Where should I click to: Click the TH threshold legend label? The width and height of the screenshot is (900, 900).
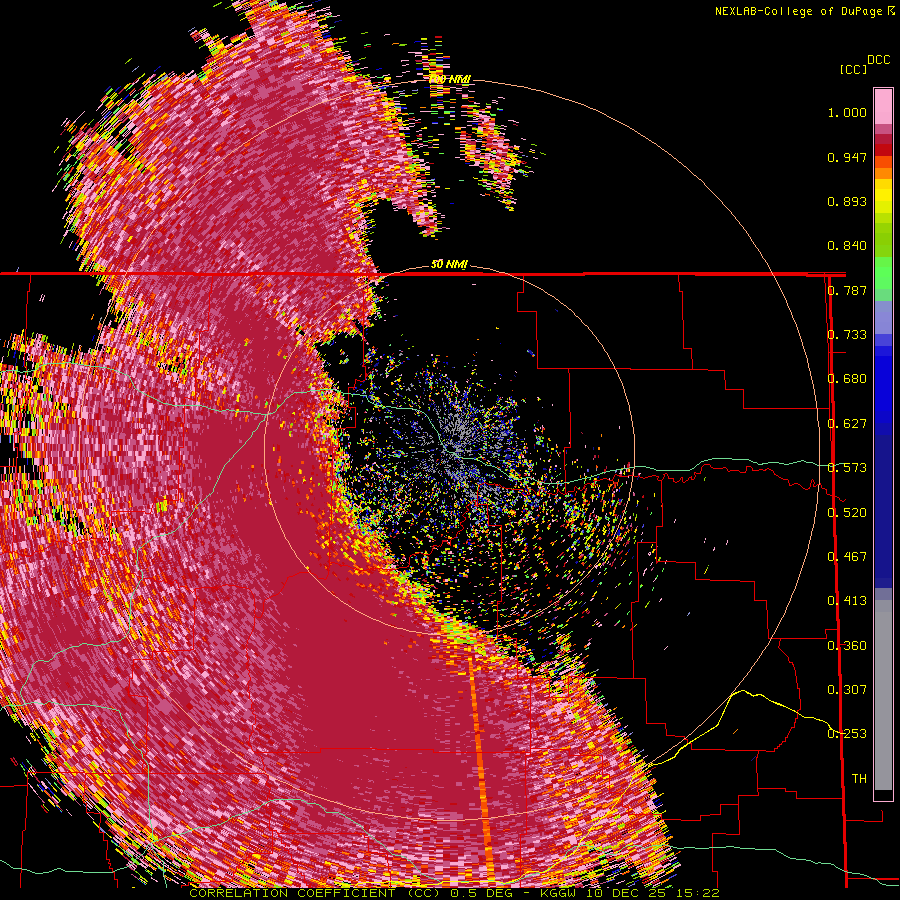point(859,779)
